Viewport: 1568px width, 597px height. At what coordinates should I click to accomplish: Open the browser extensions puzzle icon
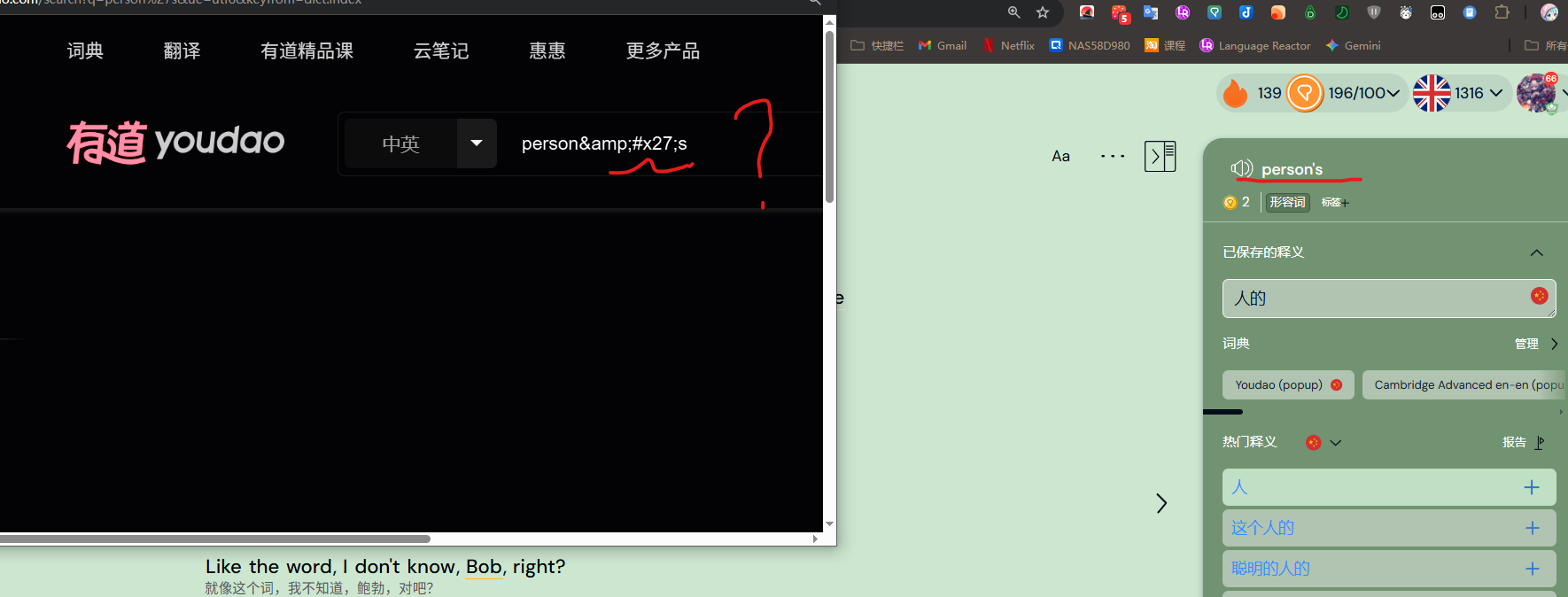[1502, 12]
